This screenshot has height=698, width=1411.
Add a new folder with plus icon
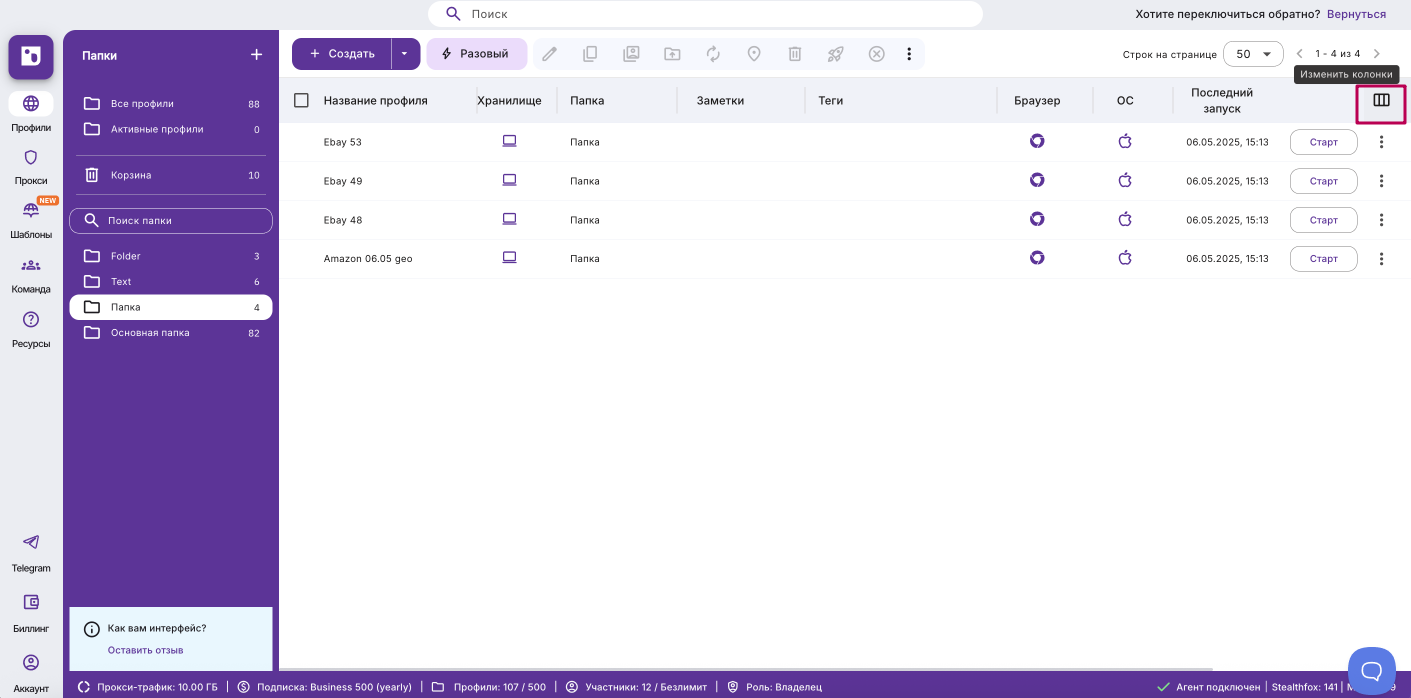click(256, 55)
